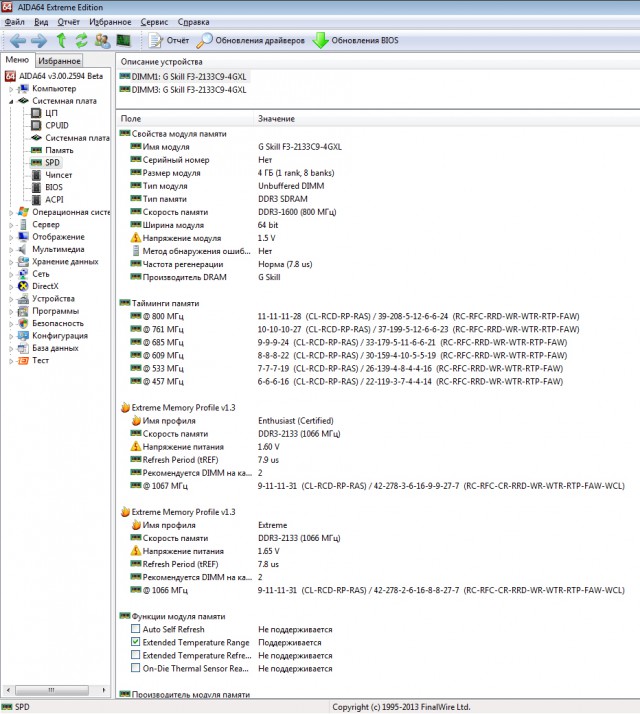
Task: Toggle On-Die Thermal Sensor Readout checkbox
Action: click(135, 668)
